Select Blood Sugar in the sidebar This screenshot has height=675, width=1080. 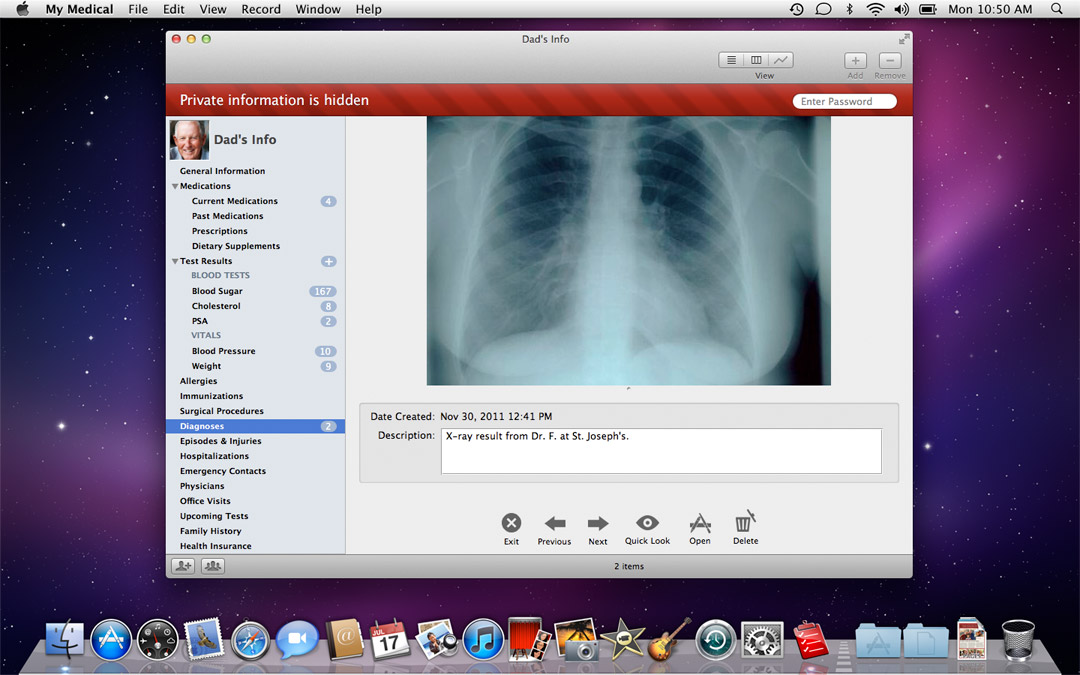coord(217,291)
